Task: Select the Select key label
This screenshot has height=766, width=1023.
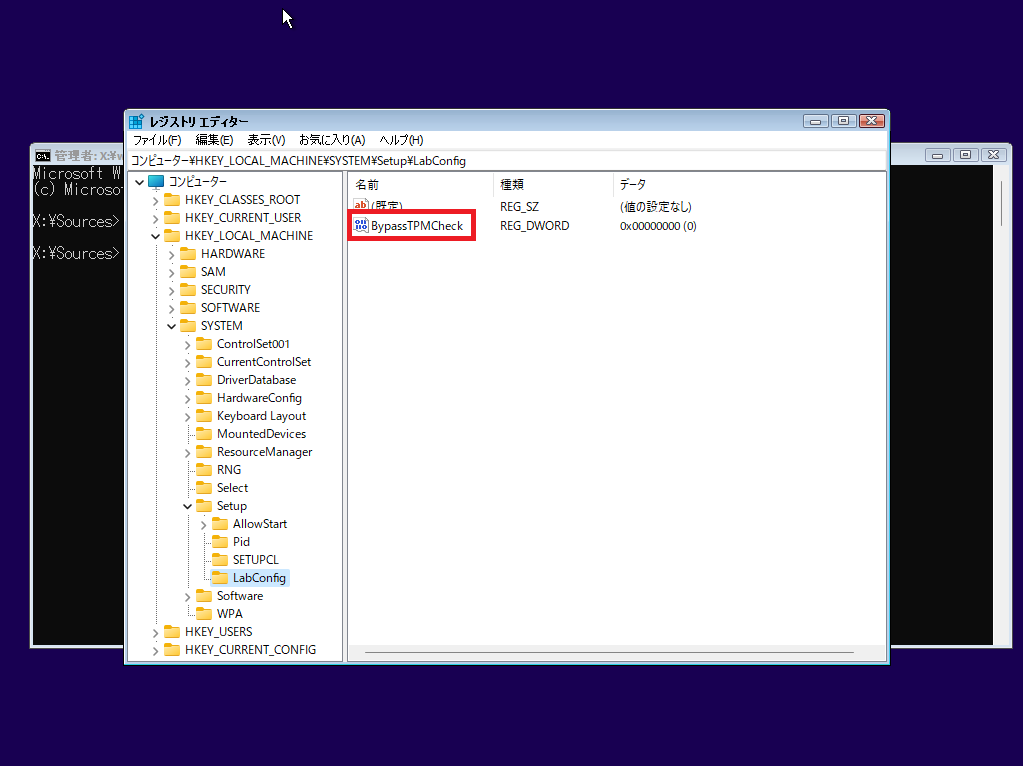Action: coord(232,488)
